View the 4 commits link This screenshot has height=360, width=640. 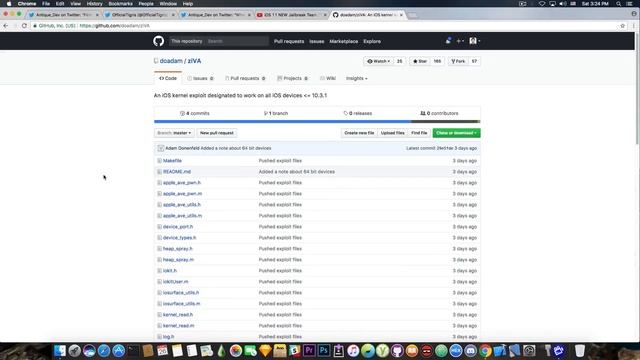coord(195,113)
